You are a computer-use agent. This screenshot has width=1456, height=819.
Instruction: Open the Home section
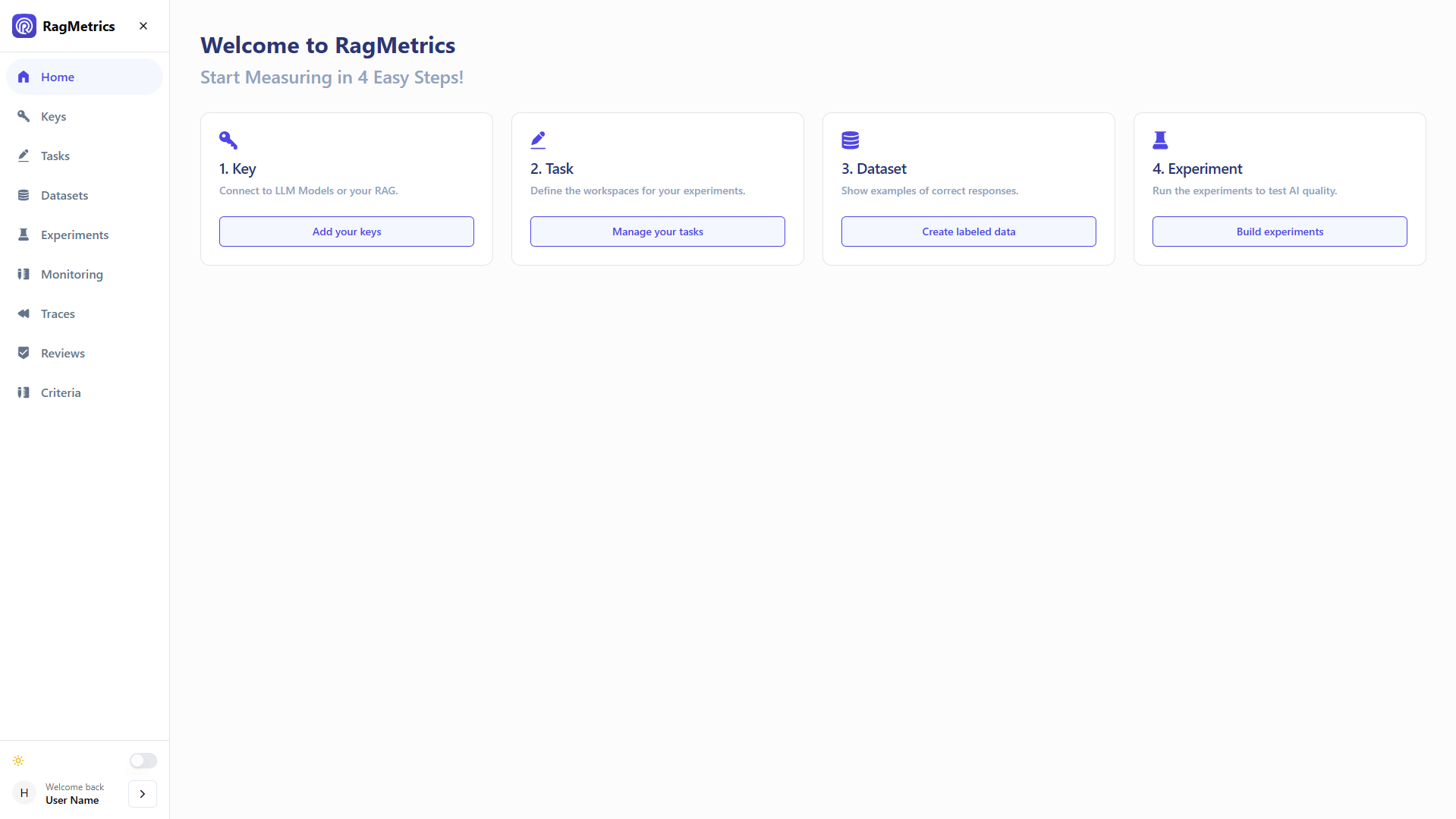point(59,76)
